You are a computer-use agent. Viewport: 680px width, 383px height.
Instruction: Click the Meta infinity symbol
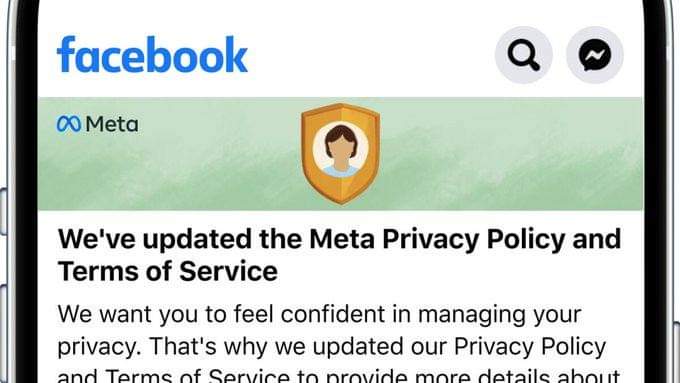pos(69,124)
